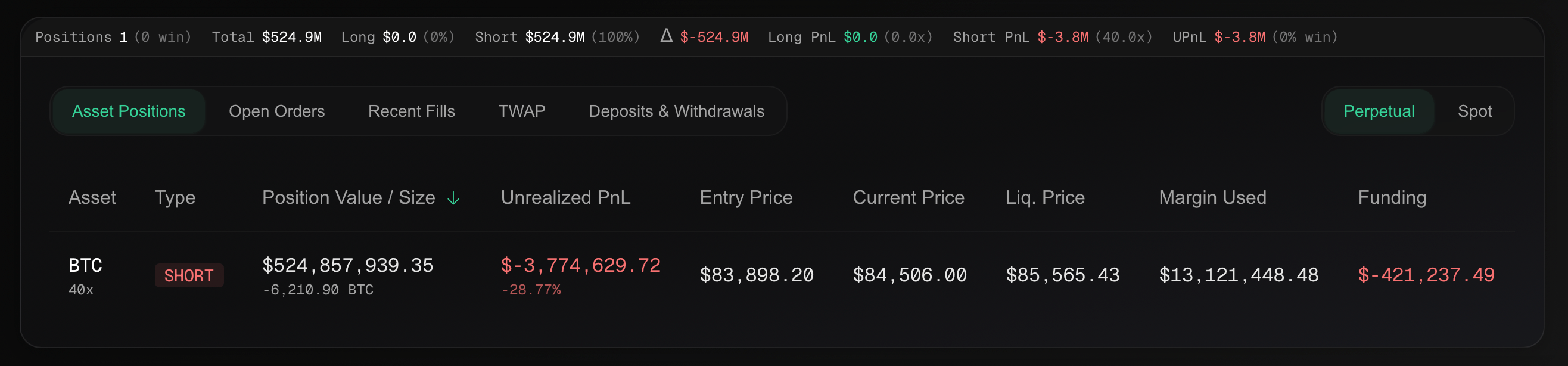
Task: Click the Current Price column header
Action: tap(908, 198)
